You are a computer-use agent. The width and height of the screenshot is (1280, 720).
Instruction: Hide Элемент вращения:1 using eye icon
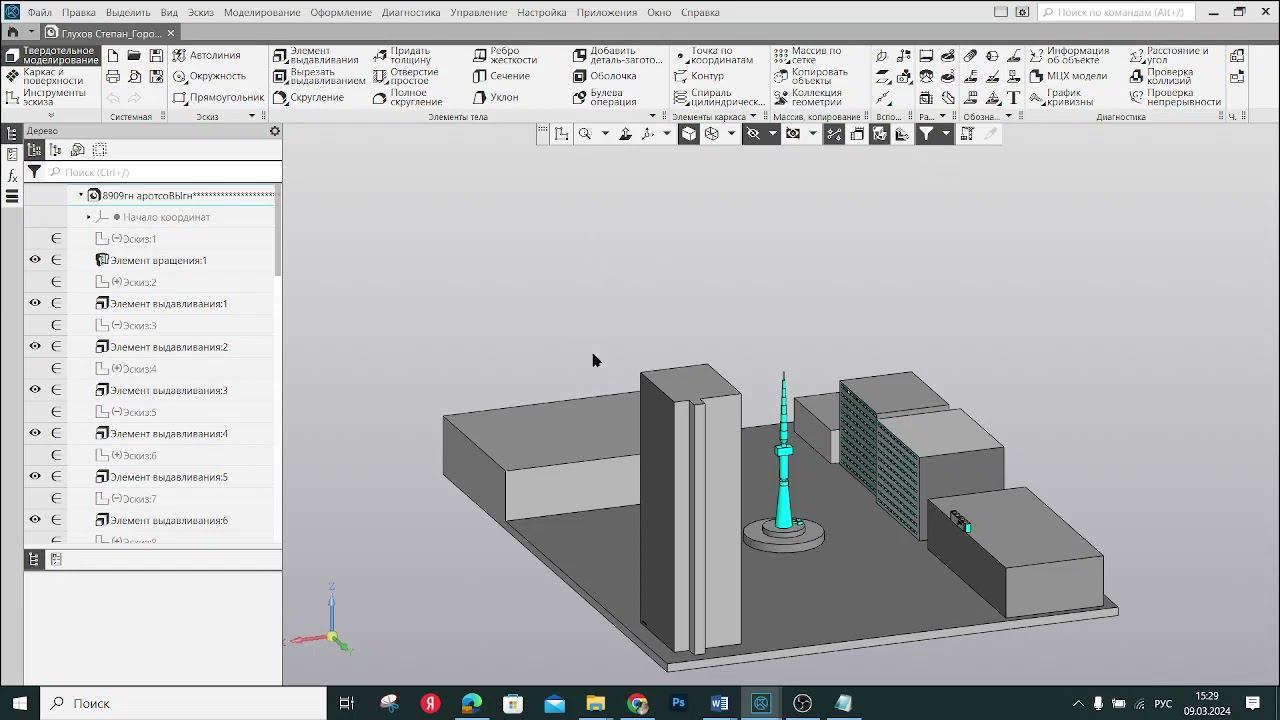[35, 260]
